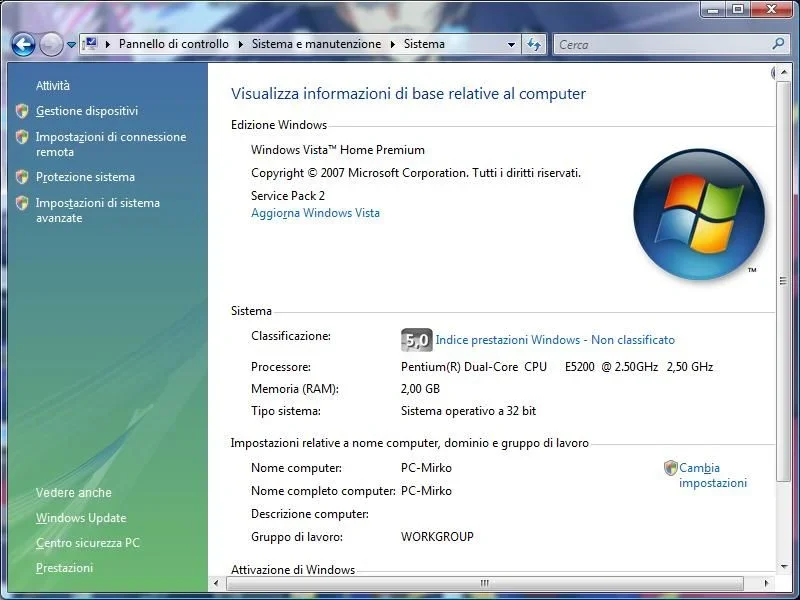Screen dimensions: 800x600
Task: Expand the arrow before Pannello di controllo
Action: (108, 44)
